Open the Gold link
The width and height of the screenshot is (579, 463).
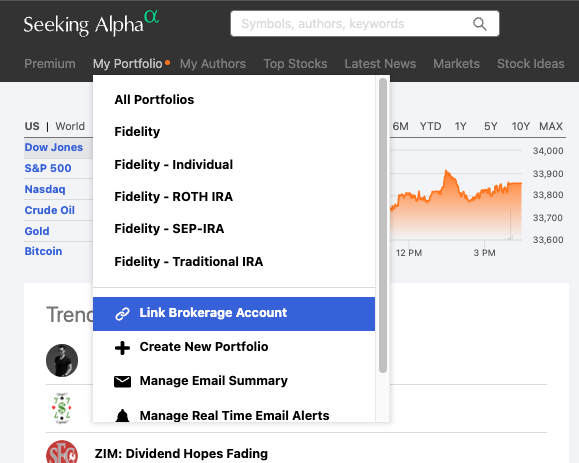(x=37, y=231)
